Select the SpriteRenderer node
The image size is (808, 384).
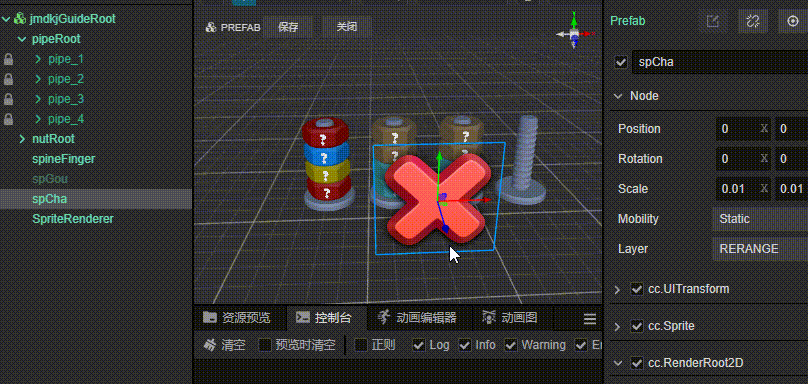tap(73, 219)
